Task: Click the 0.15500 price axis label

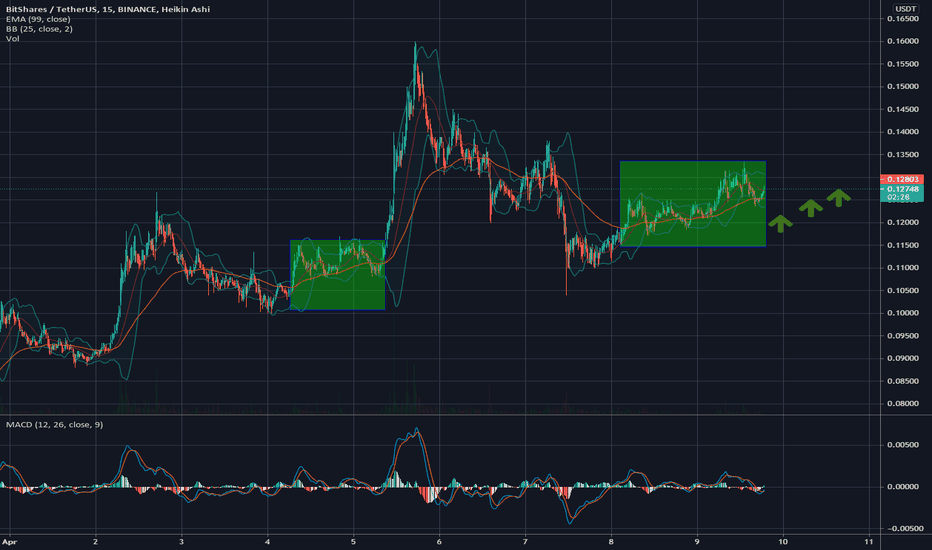Action: pyautogui.click(x=902, y=64)
